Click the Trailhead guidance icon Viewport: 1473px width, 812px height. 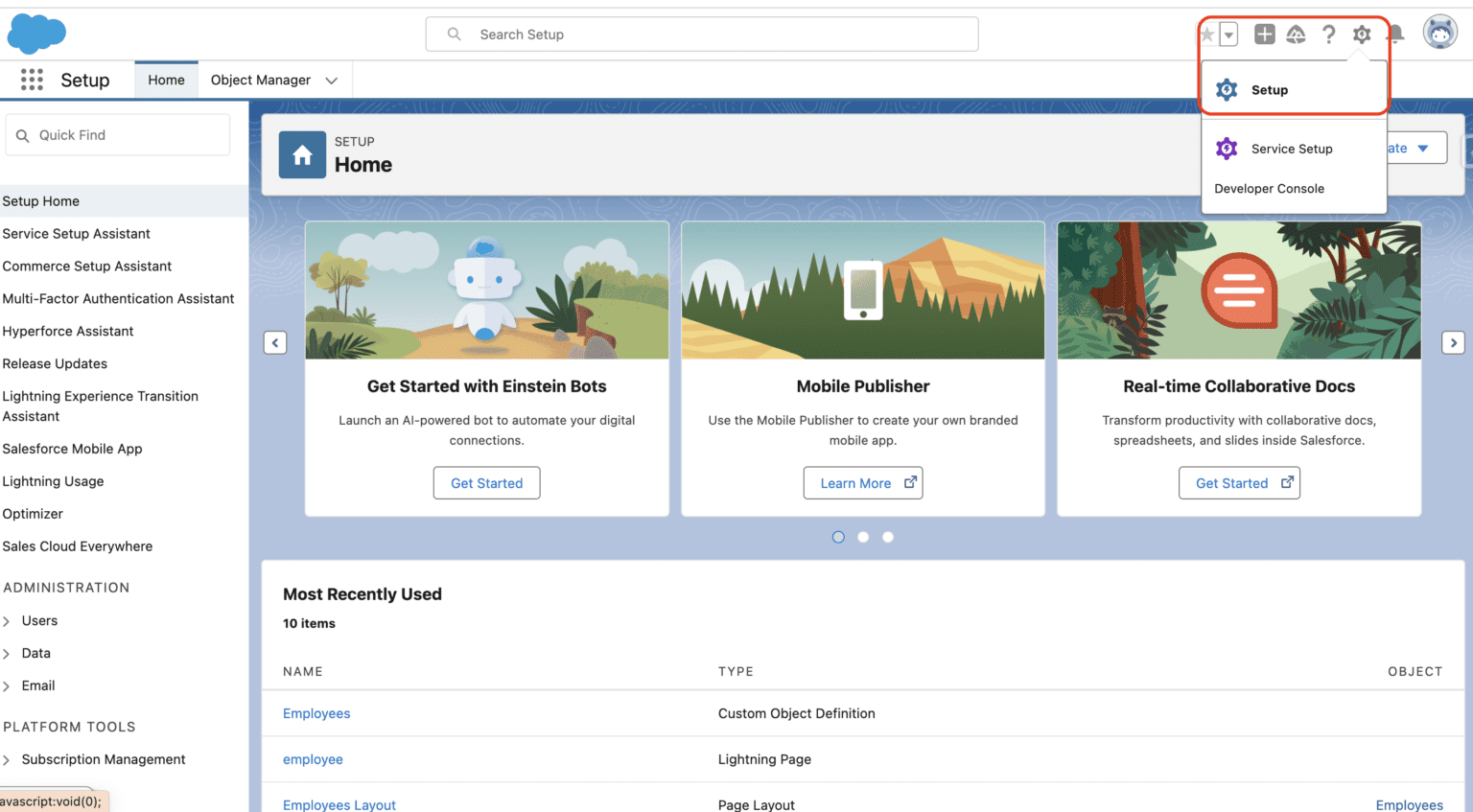coord(1296,35)
